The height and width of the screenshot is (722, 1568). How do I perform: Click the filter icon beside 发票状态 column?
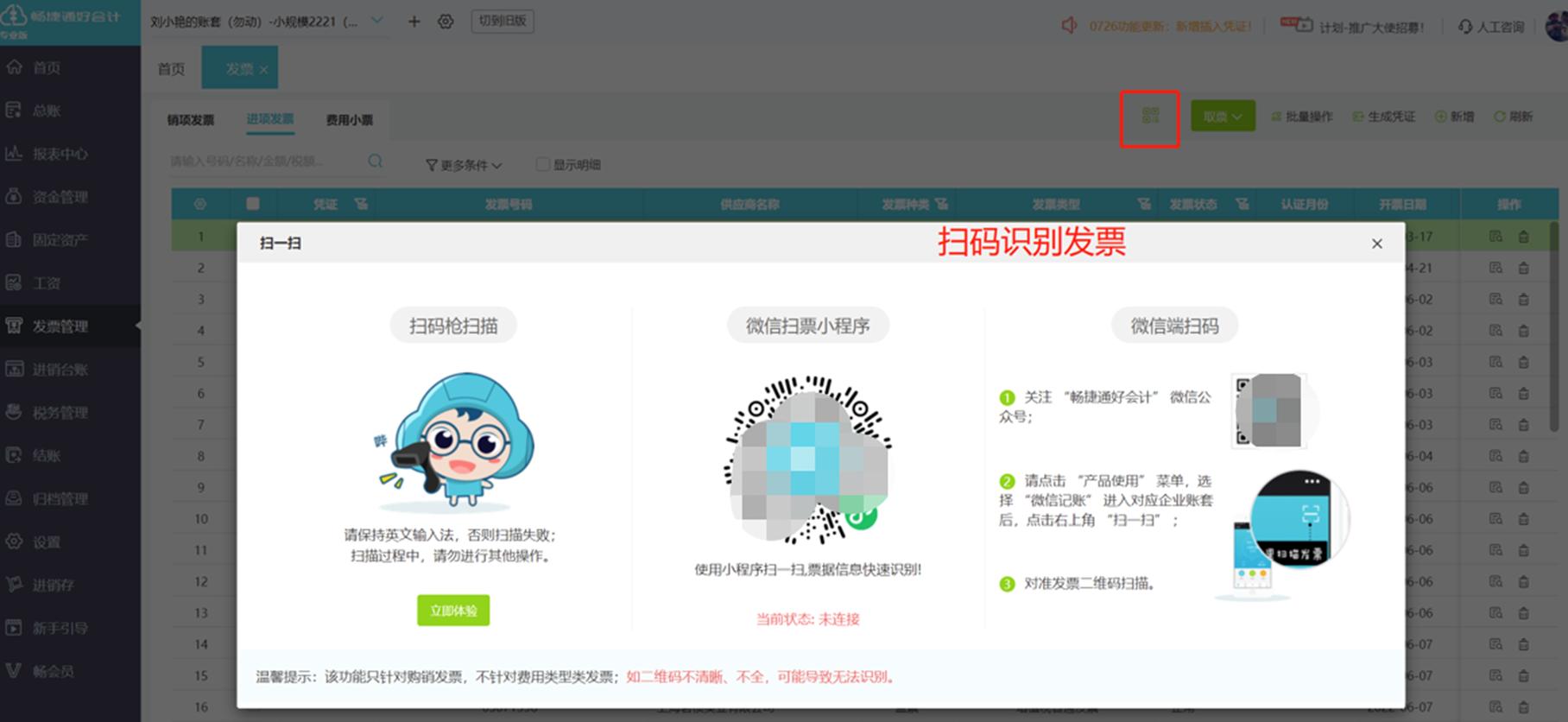[1242, 205]
